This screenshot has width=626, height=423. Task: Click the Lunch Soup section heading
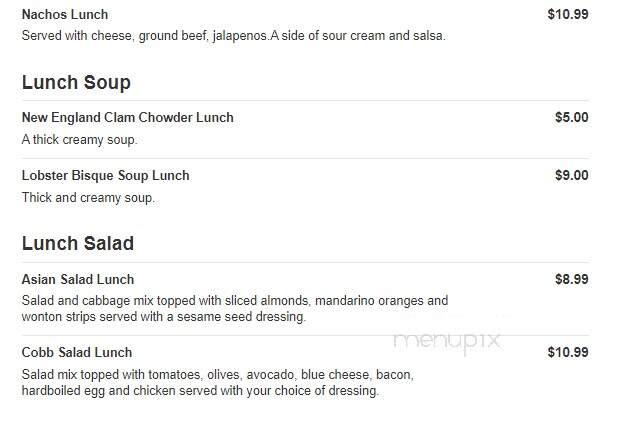76,83
